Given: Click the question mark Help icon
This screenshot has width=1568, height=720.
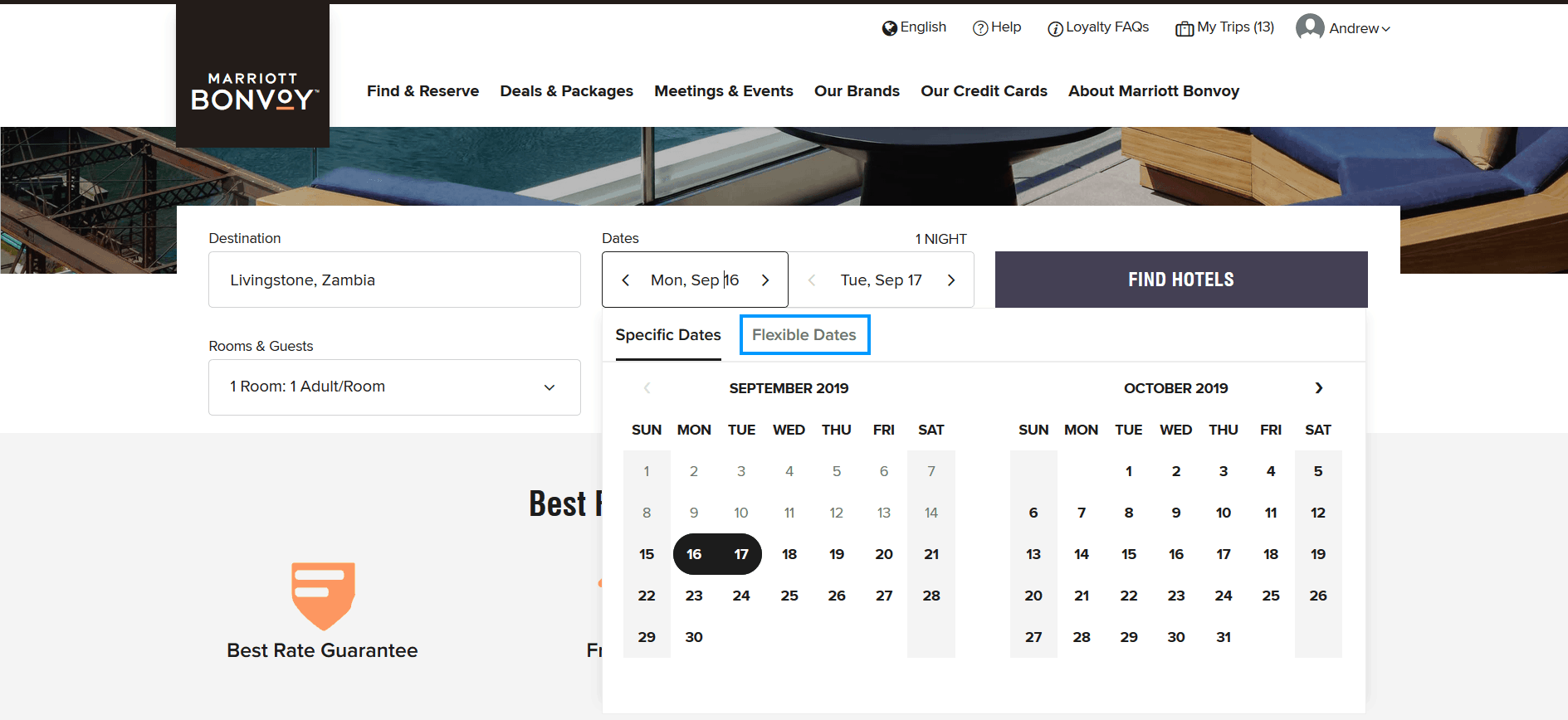Looking at the screenshot, I should click(x=980, y=28).
